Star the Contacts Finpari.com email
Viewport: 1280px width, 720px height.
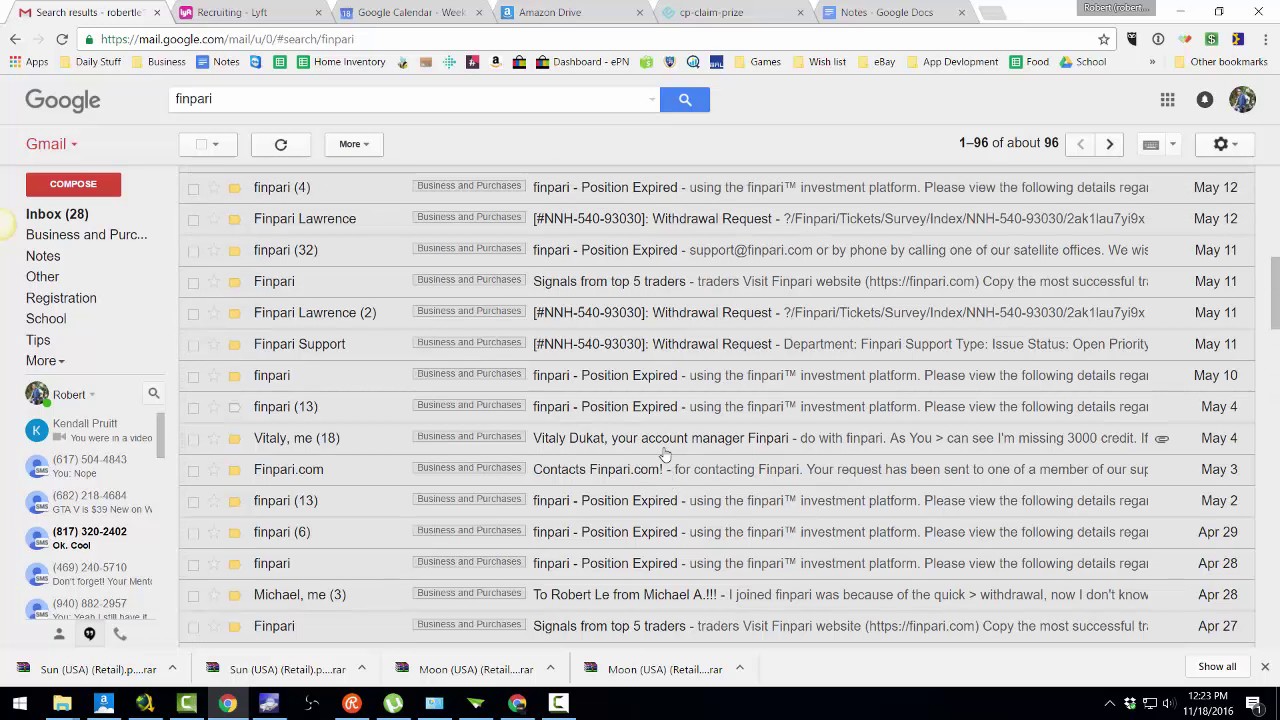(214, 469)
